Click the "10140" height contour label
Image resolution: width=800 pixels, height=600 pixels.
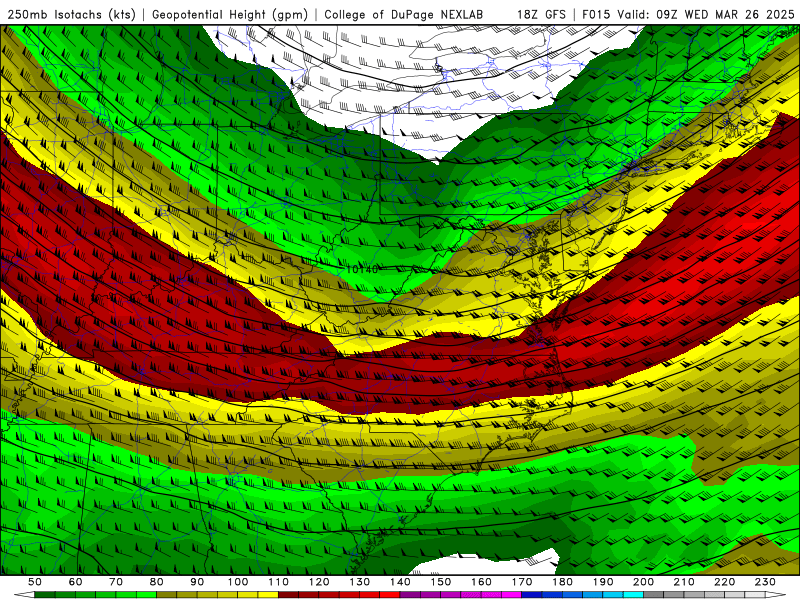click(362, 269)
